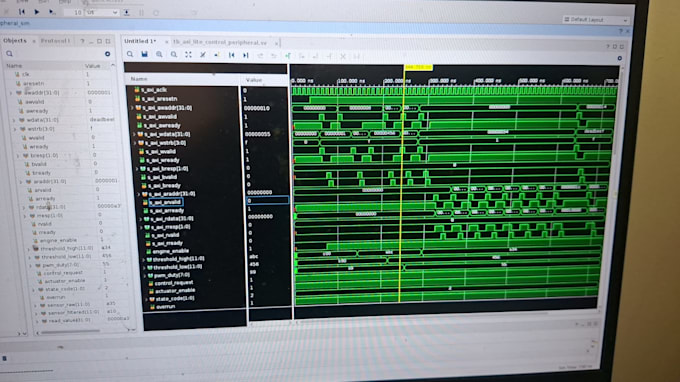Click the green Add Marker icon

point(288,56)
